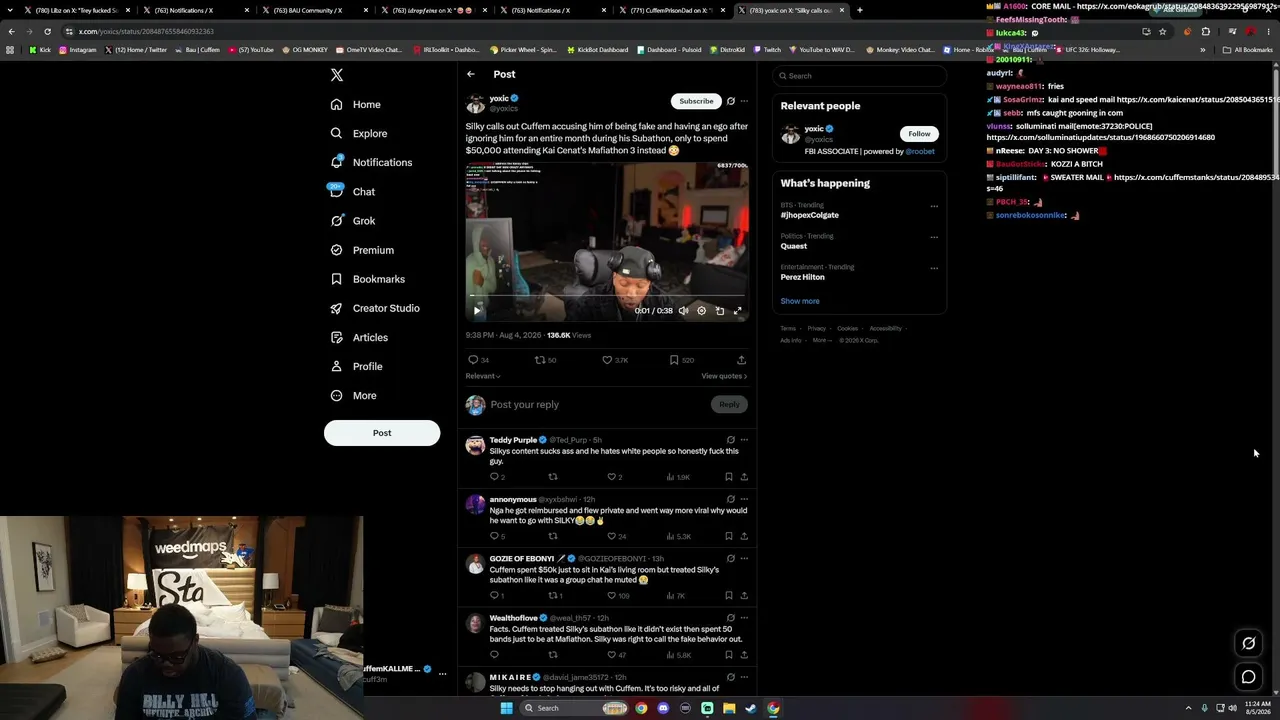The height and width of the screenshot is (720, 1280).
Task: Toggle picture-in-picture on the video player
Action: point(720,311)
